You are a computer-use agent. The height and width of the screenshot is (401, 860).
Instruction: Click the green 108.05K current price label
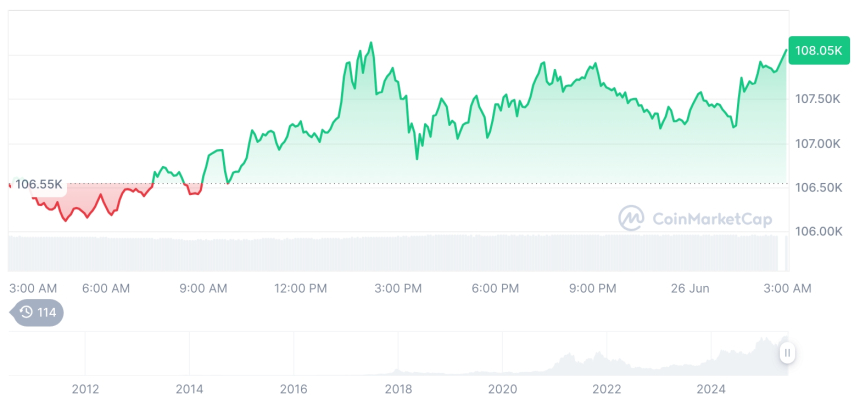point(817,50)
